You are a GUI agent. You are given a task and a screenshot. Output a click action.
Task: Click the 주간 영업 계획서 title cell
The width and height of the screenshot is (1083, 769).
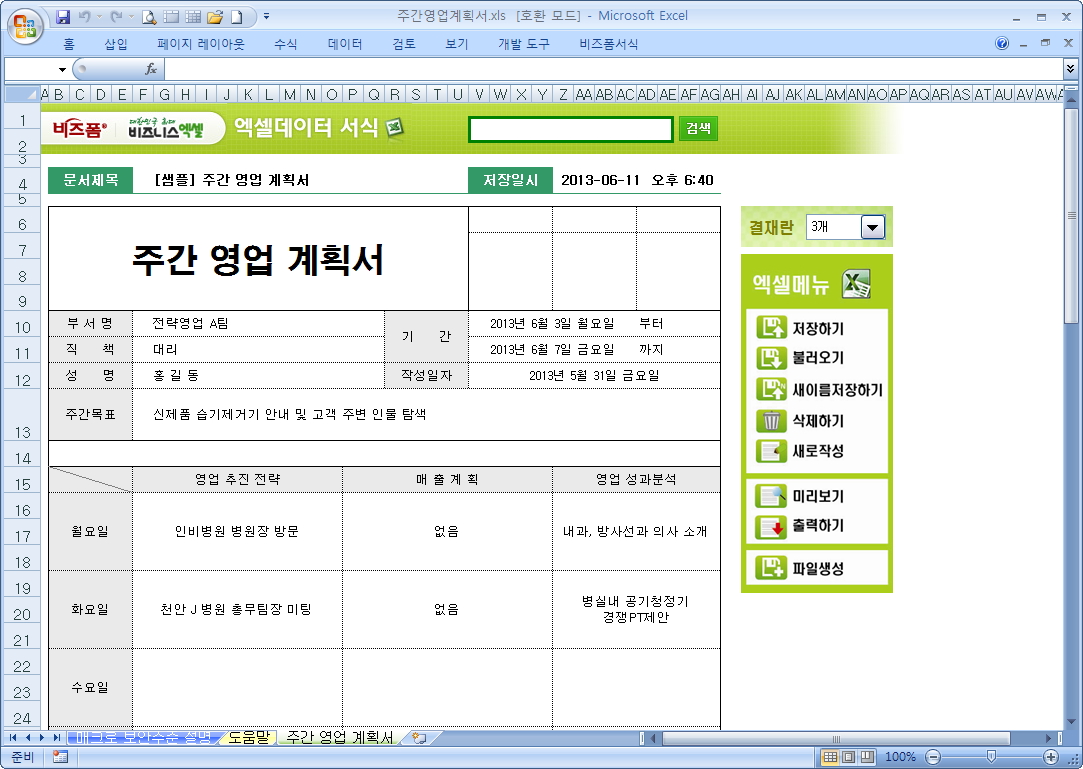[258, 259]
